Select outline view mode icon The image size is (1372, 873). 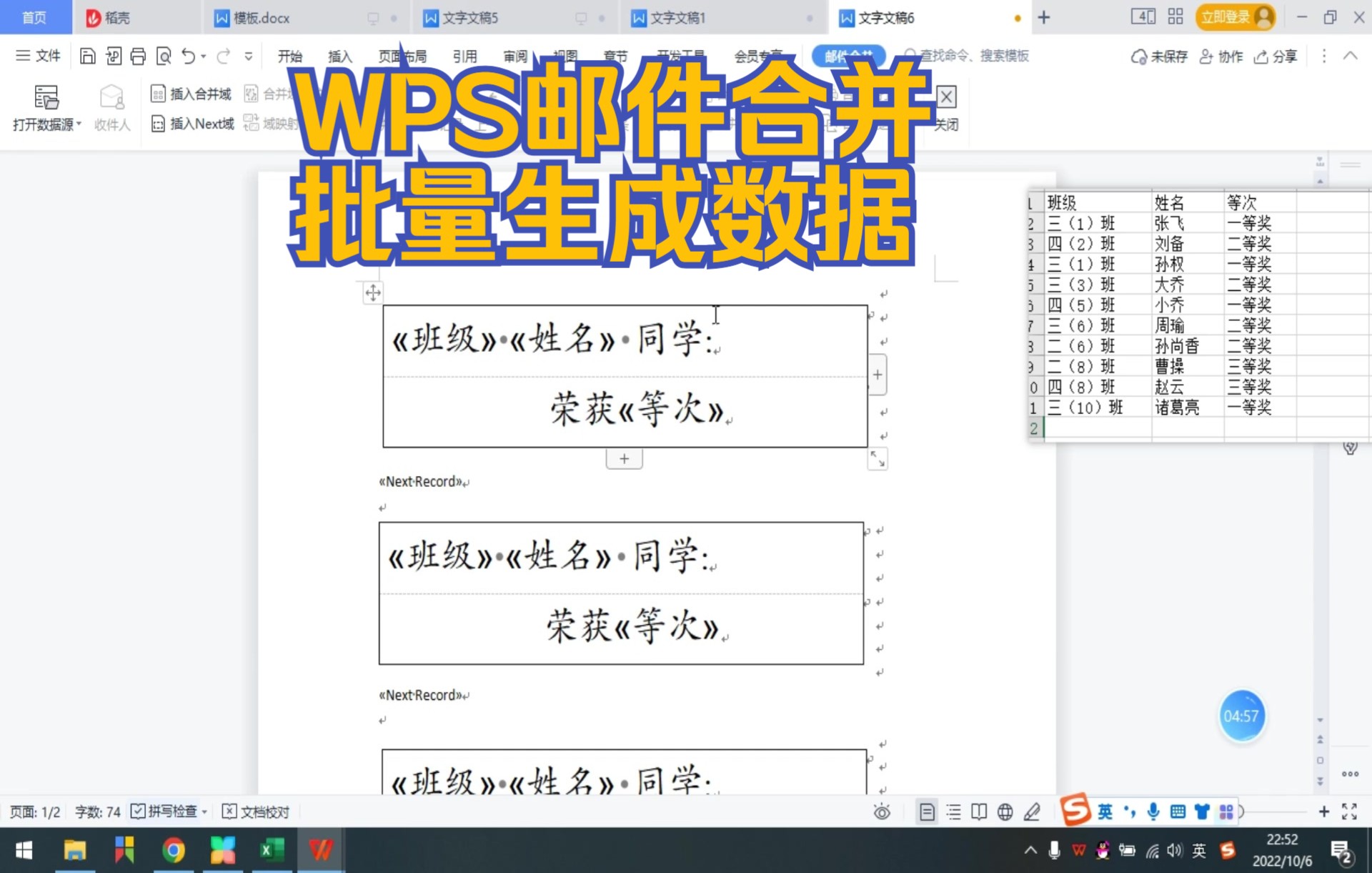pyautogui.click(x=953, y=812)
